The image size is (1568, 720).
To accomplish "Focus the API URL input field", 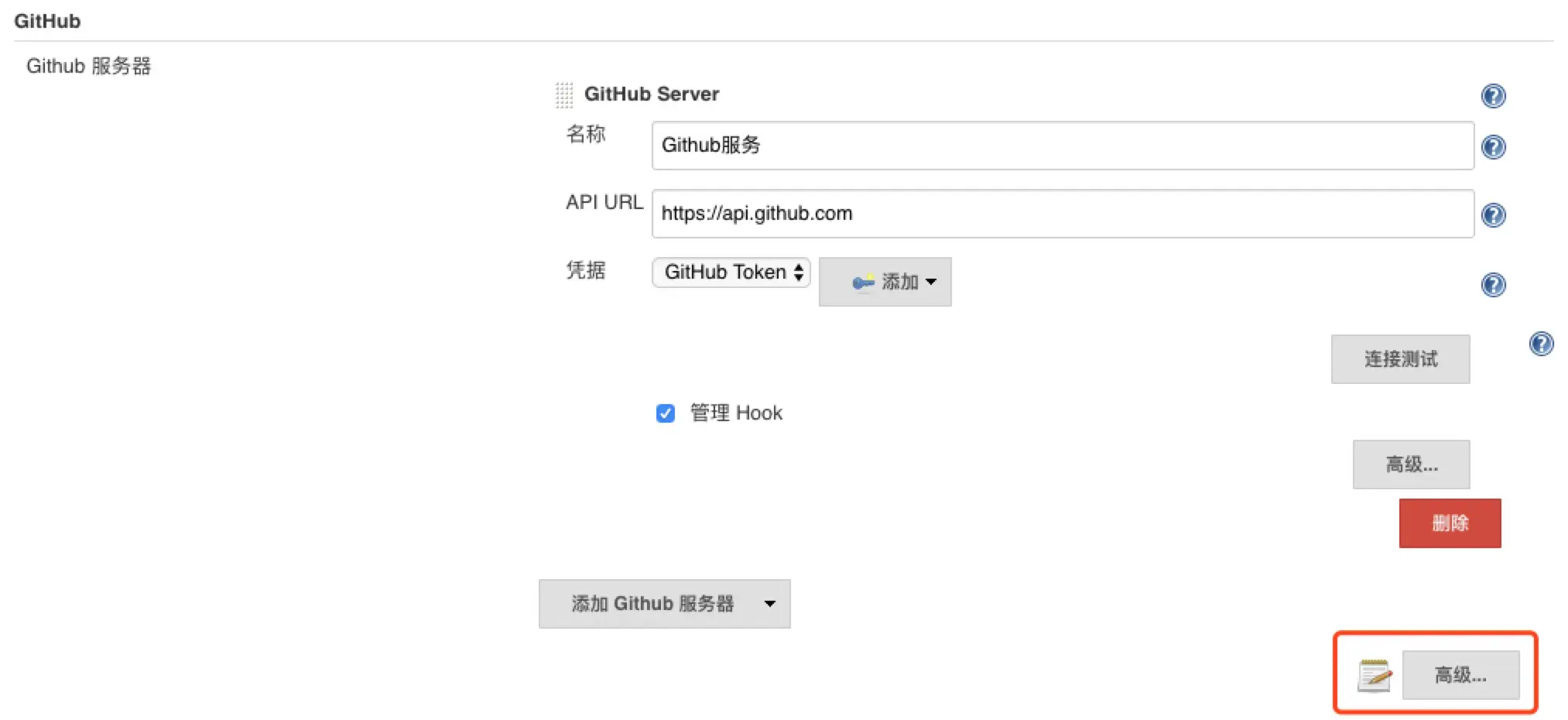I will click(1063, 214).
